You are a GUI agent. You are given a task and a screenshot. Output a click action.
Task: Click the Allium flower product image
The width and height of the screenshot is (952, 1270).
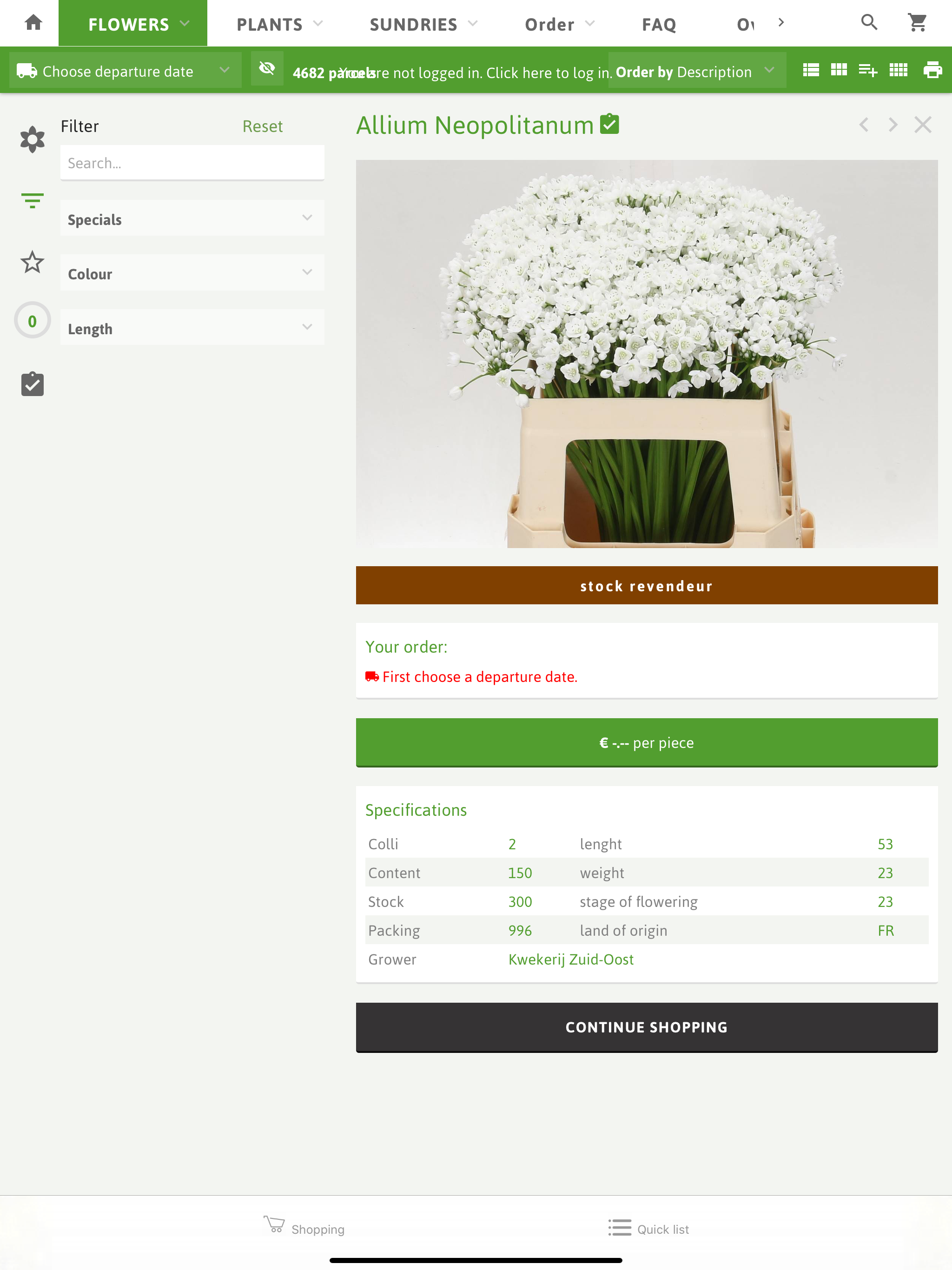pos(647,354)
